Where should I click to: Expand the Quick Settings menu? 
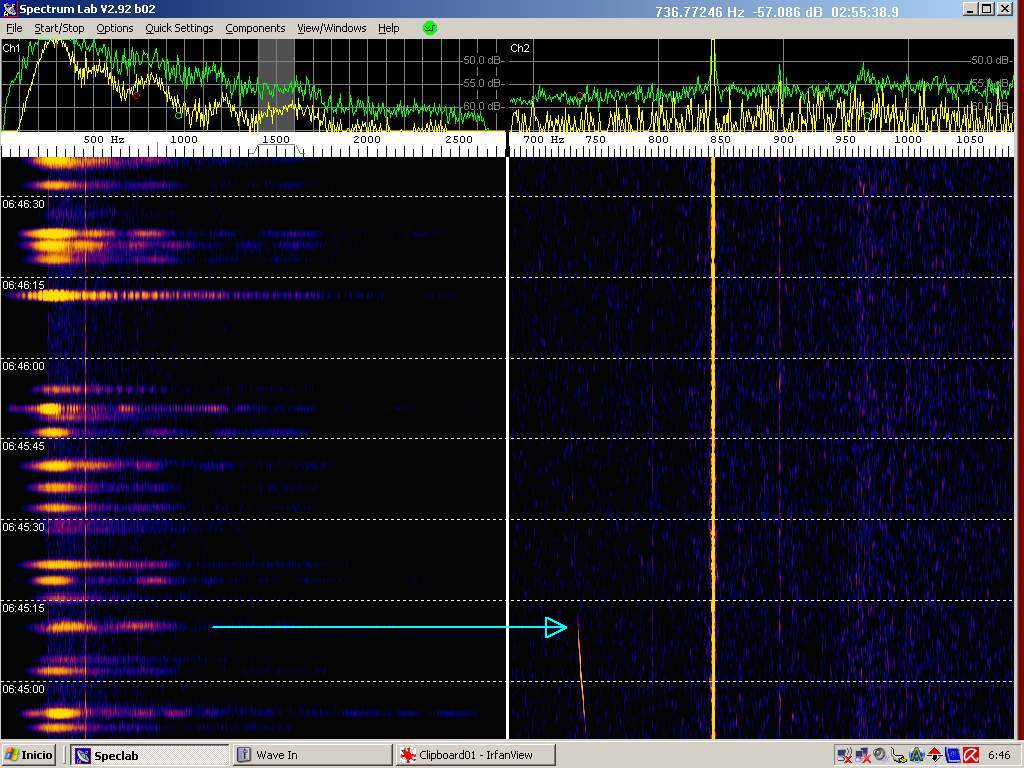(179, 28)
